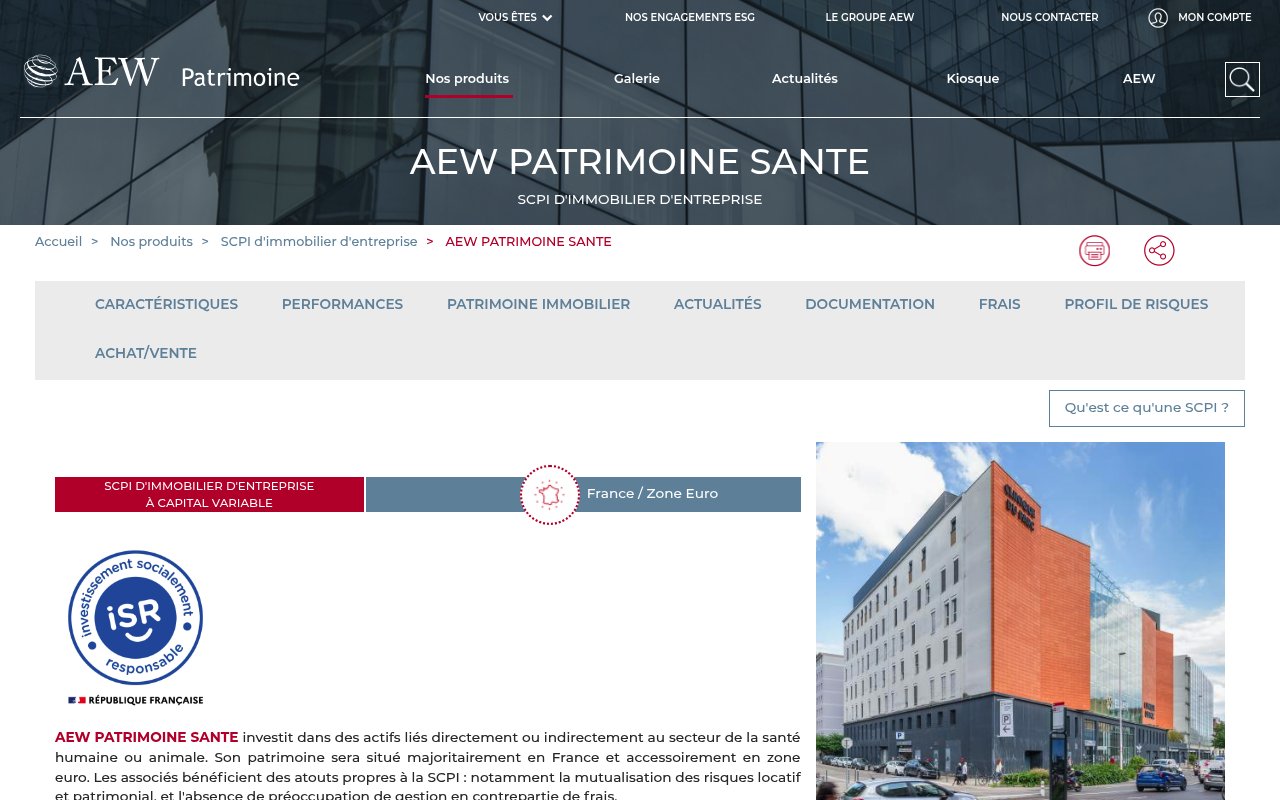Click France / Zone Euro label
The height and width of the screenshot is (800, 1280).
click(652, 494)
